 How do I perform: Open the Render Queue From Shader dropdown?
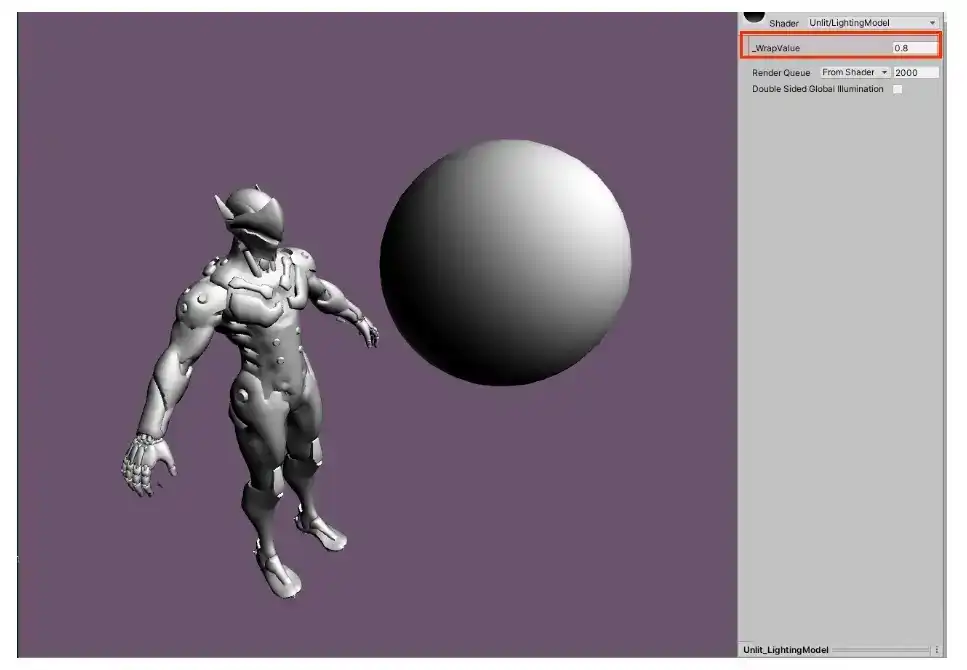coord(855,72)
